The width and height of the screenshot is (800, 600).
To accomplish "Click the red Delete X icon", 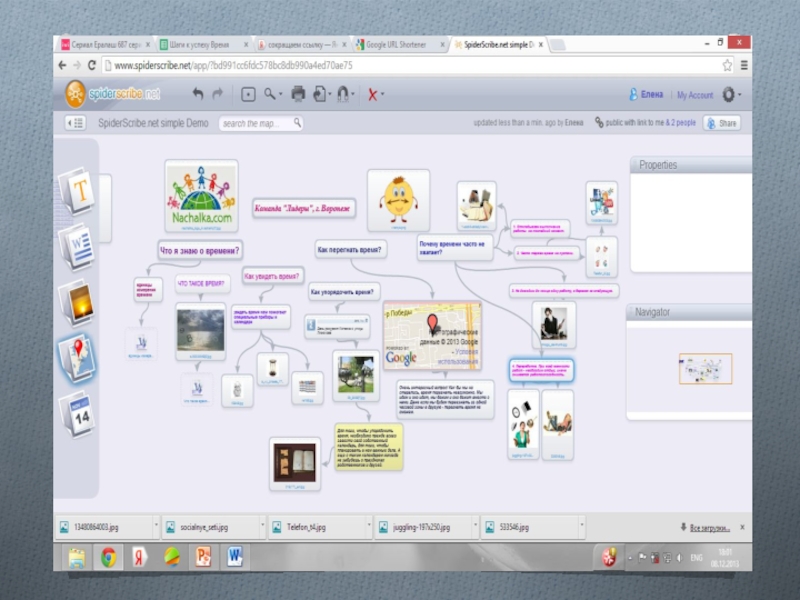I will (372, 95).
